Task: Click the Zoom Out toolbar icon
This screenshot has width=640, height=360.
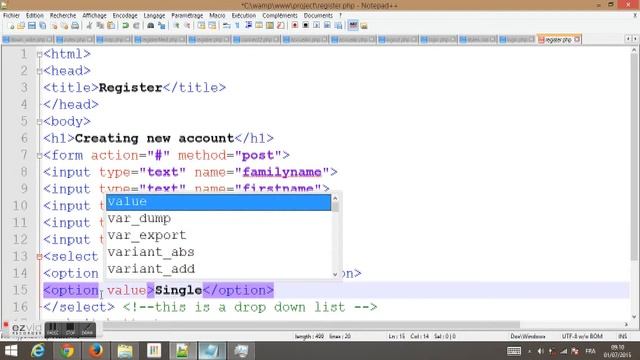Action: coord(187,26)
